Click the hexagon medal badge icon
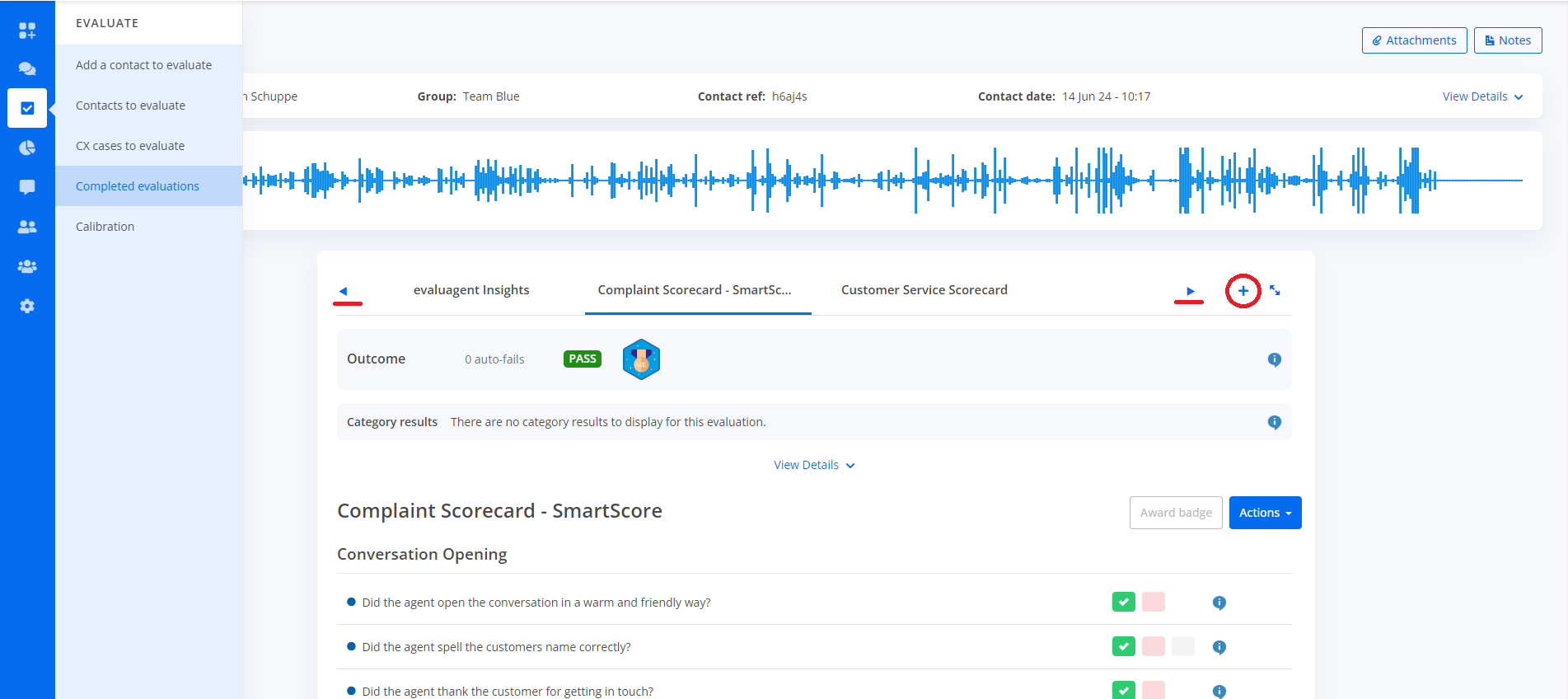The image size is (1568, 699). click(x=641, y=359)
